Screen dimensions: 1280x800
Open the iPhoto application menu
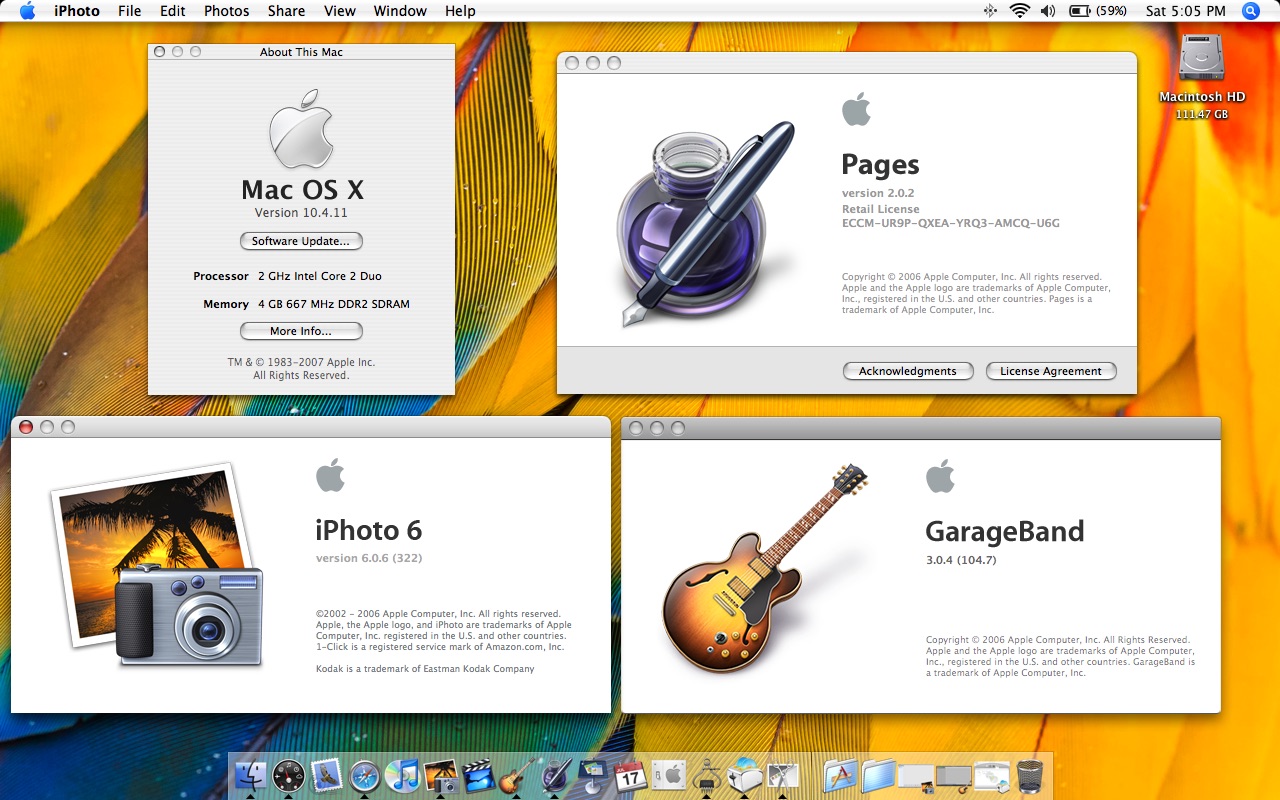tap(77, 11)
